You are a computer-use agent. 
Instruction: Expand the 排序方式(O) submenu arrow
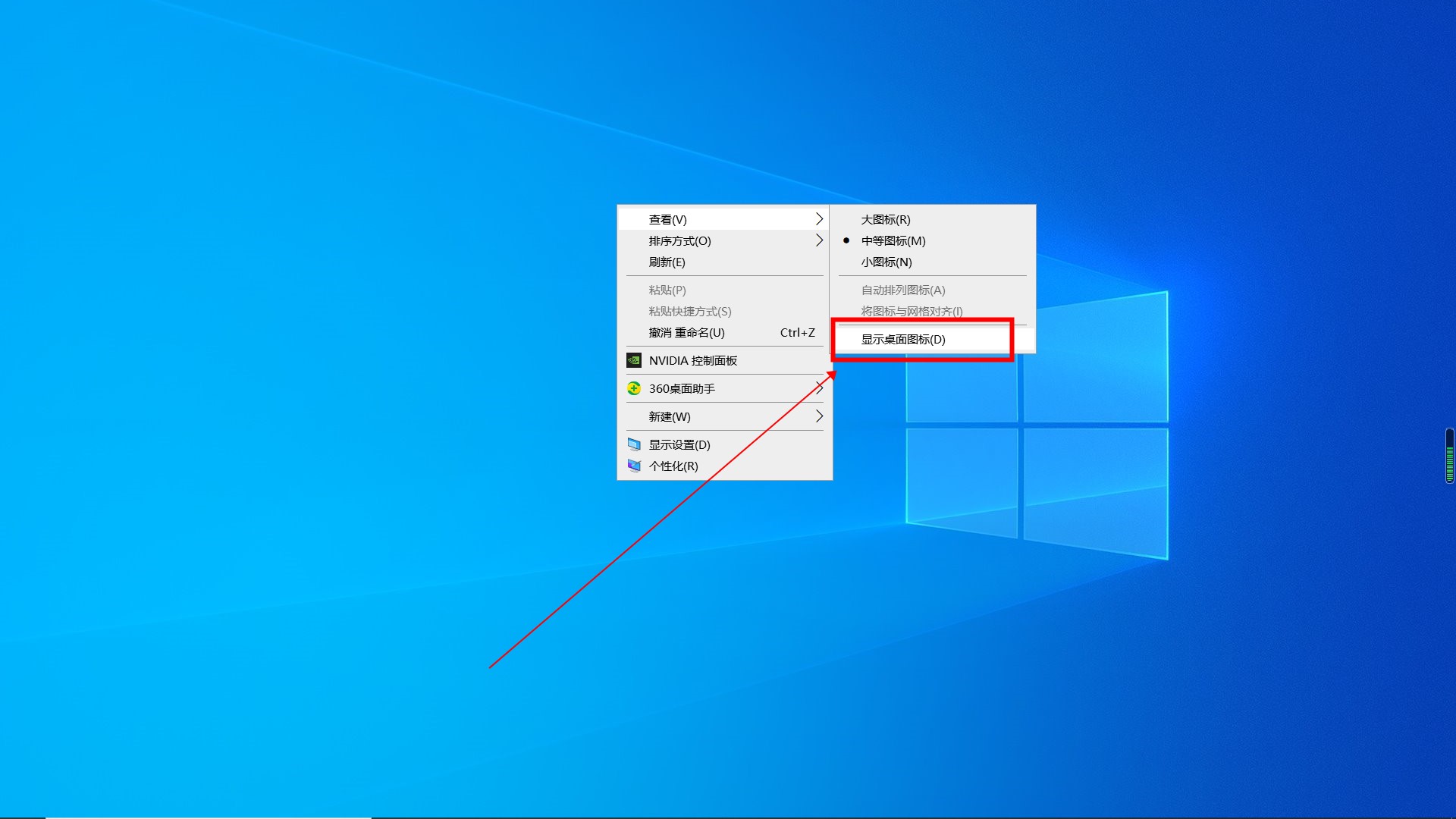pos(819,240)
